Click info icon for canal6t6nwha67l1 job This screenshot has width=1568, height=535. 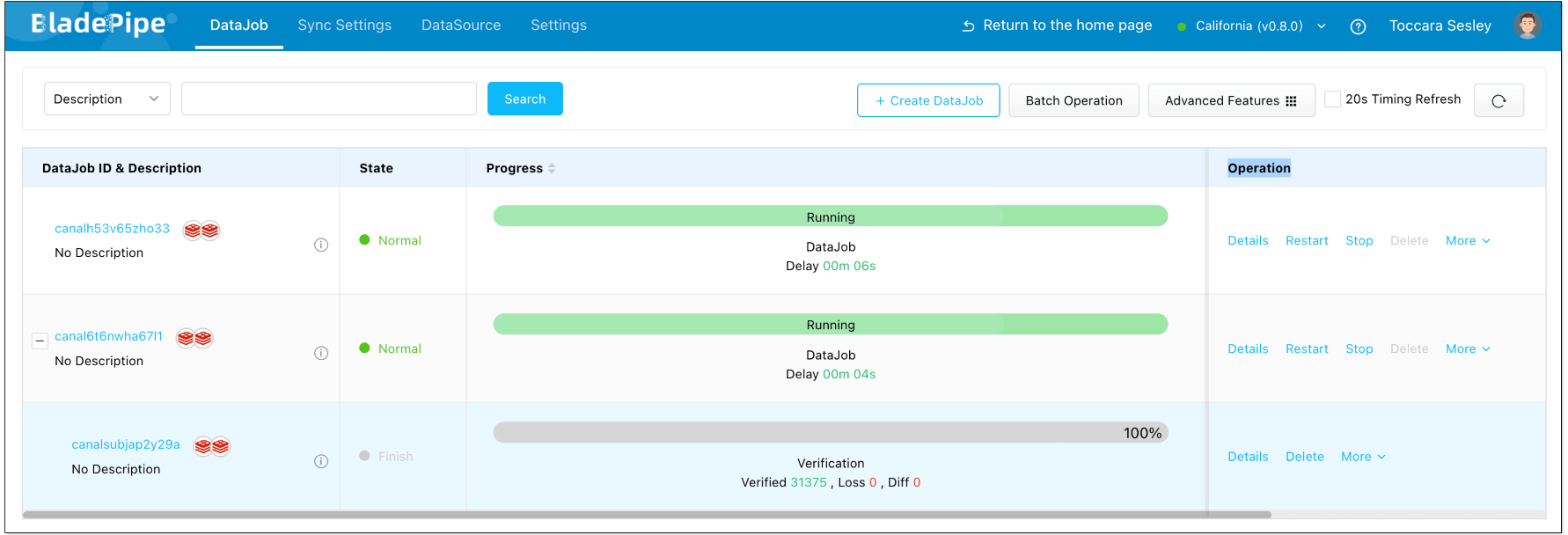321,353
